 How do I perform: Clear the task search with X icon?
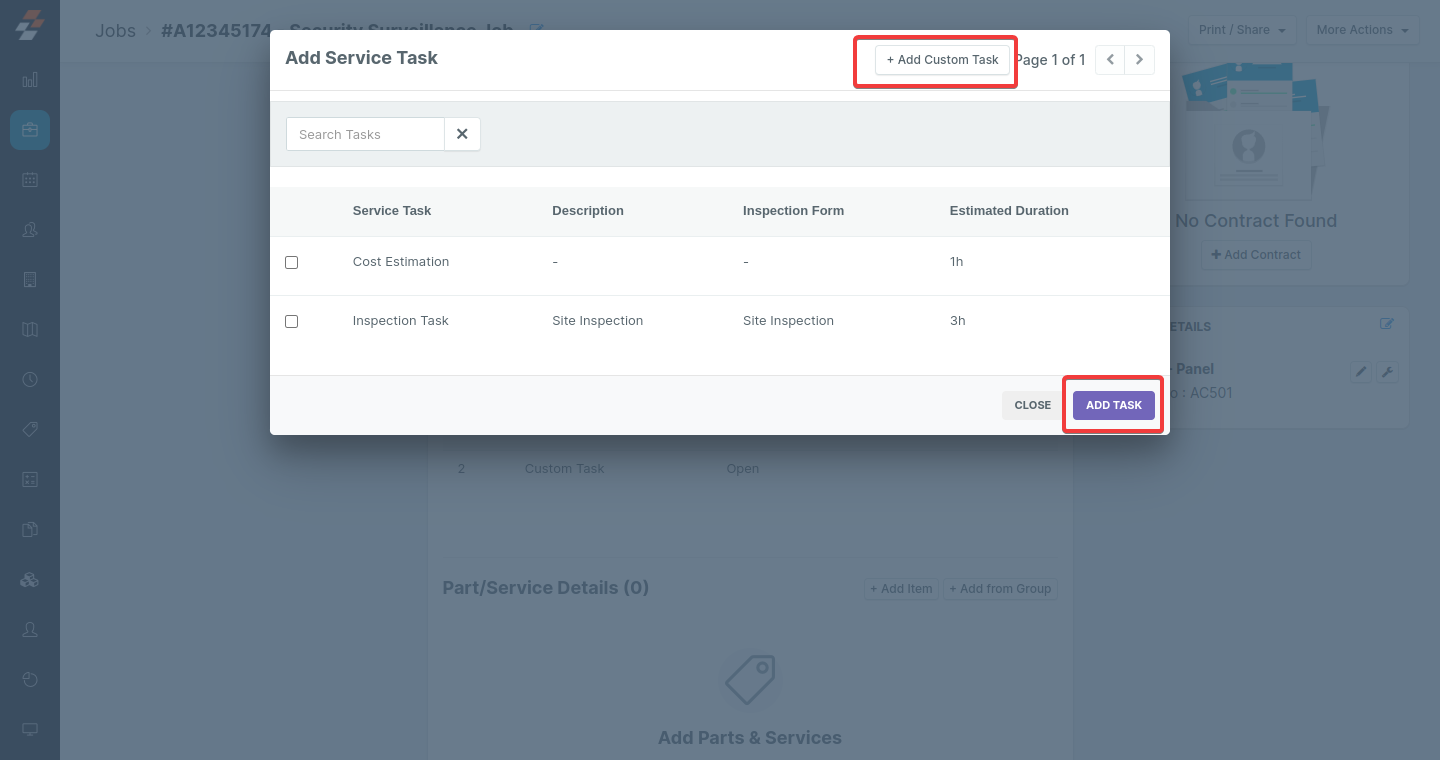pos(462,134)
